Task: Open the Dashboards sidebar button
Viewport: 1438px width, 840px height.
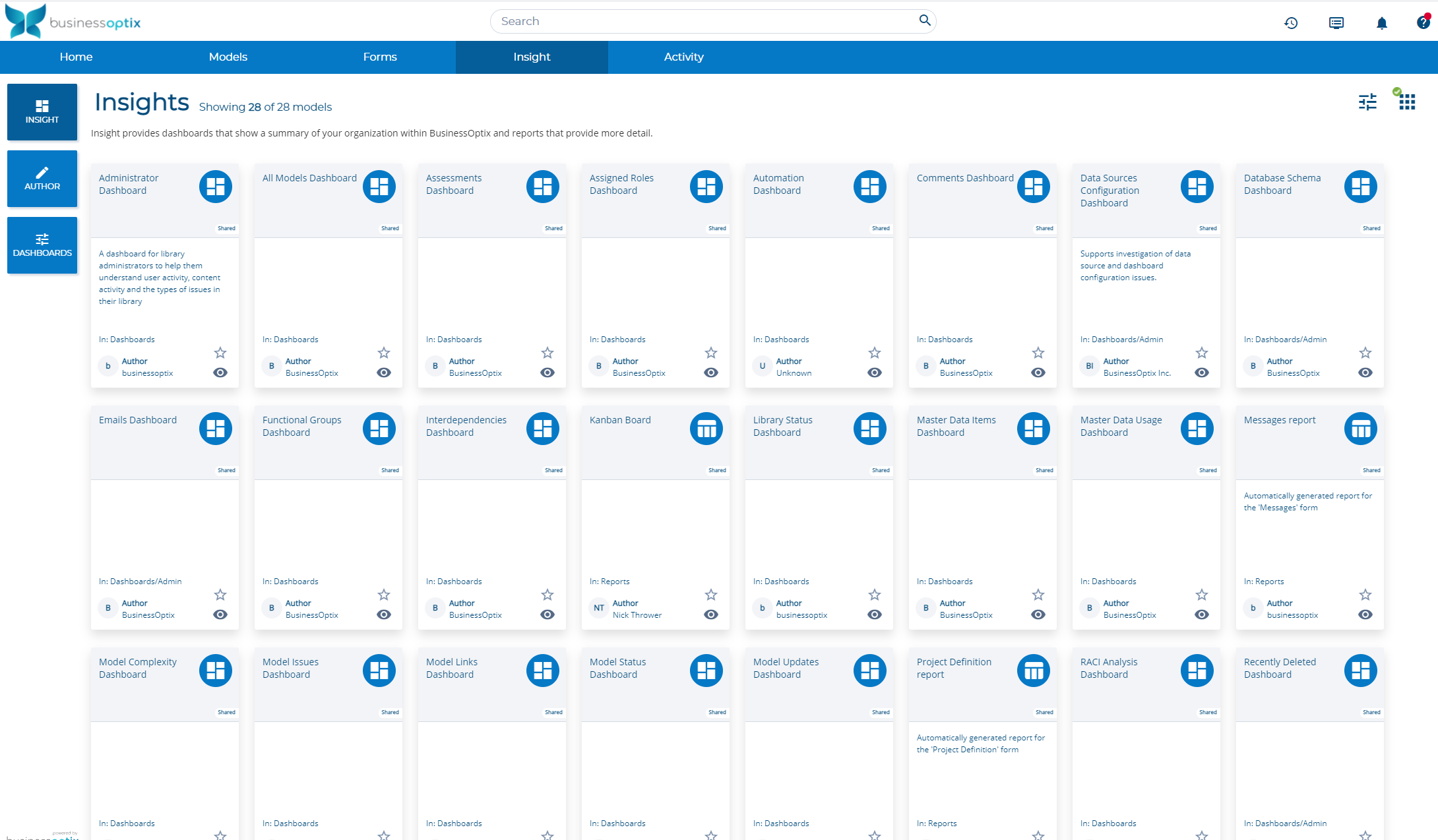Action: [42, 245]
